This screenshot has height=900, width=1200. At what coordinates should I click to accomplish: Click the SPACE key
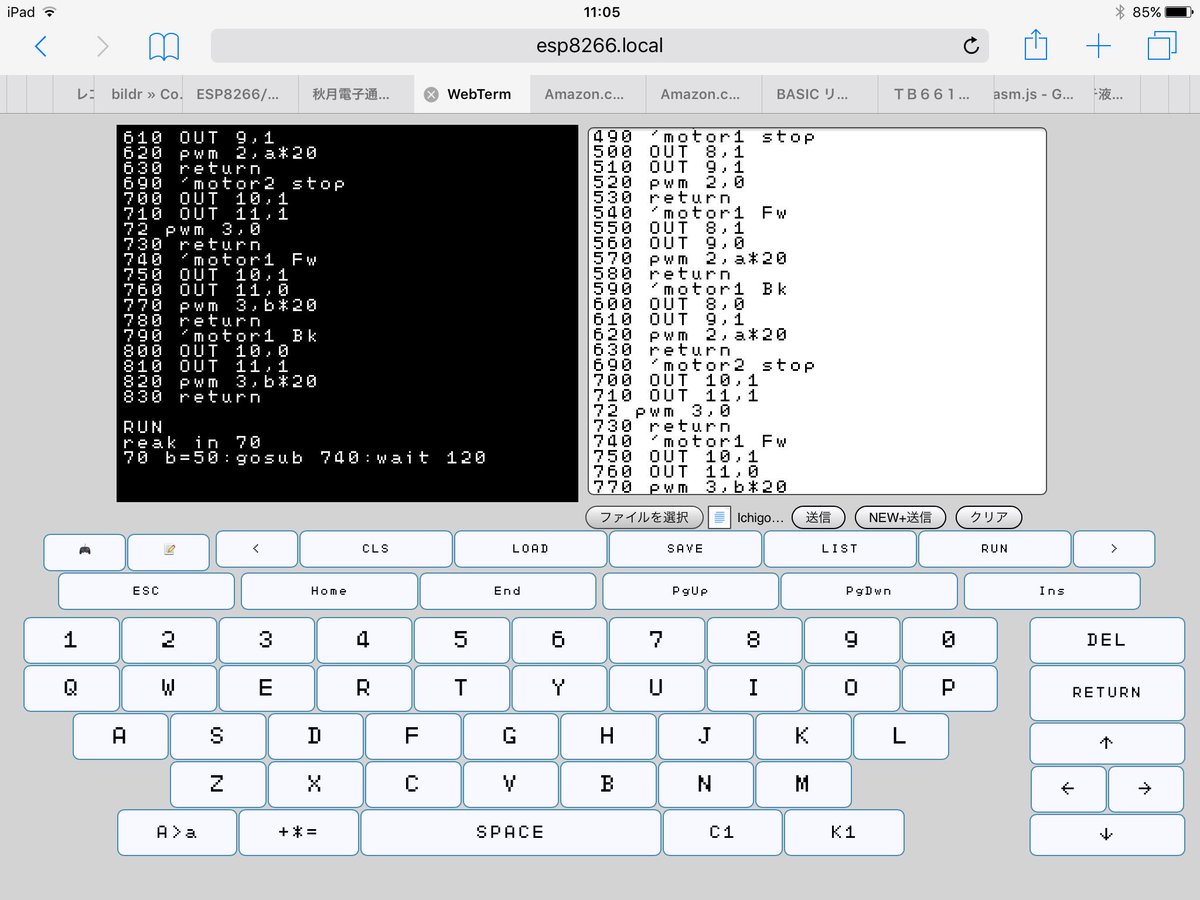(x=510, y=832)
